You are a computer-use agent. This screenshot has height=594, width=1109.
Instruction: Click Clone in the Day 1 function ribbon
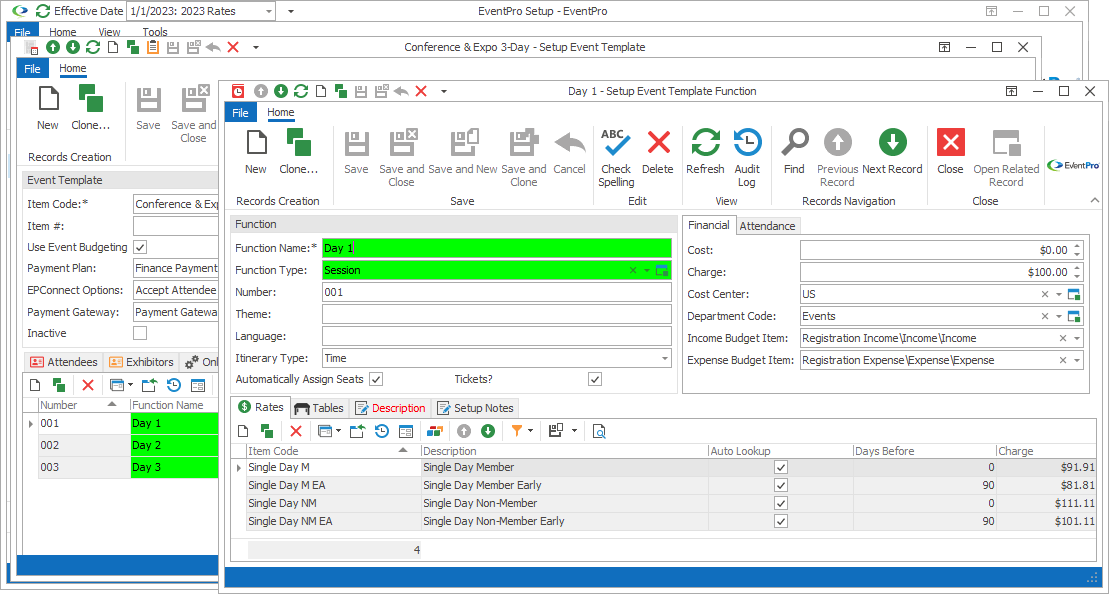(298, 152)
